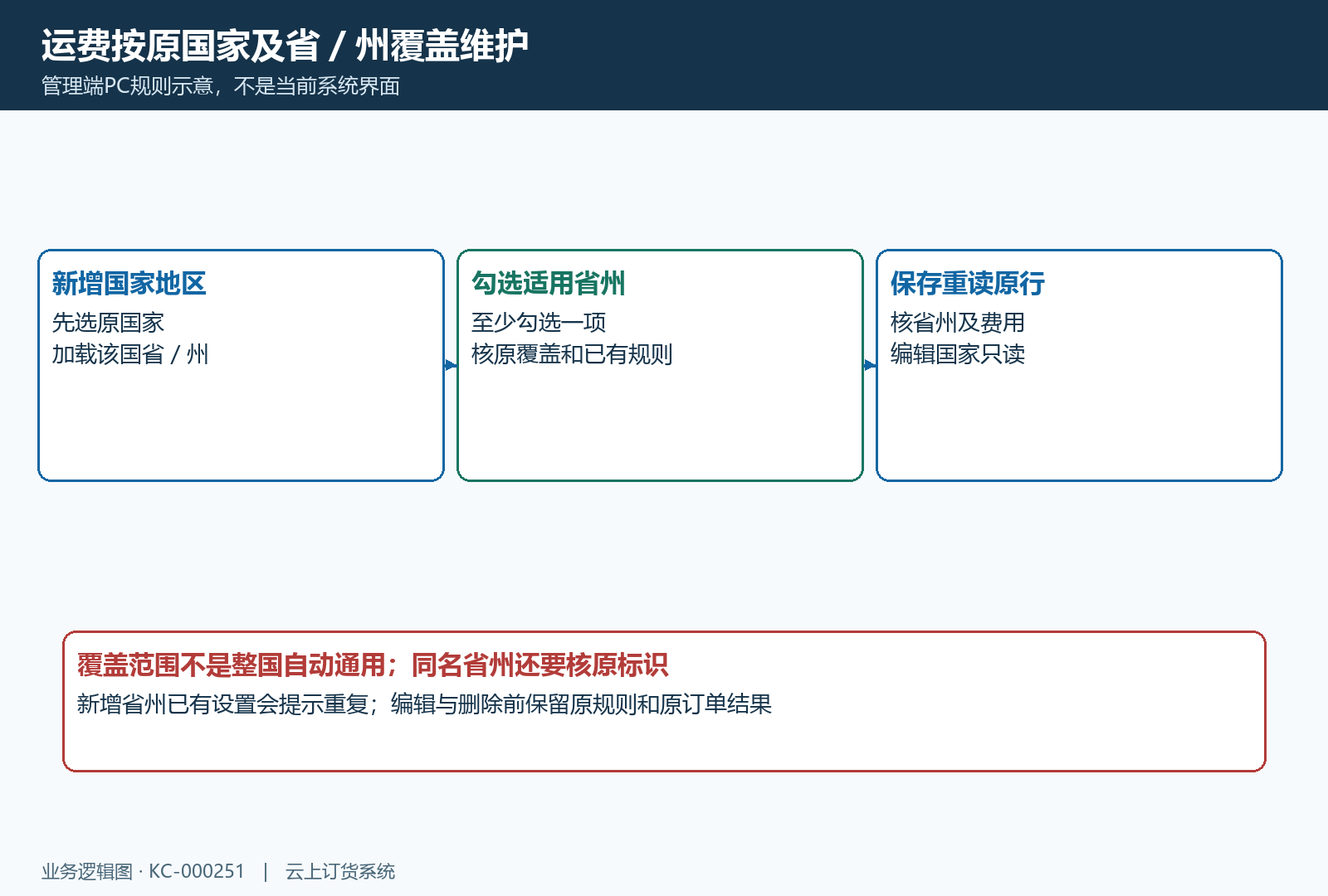Screen dimensions: 1328x896
Task: Click footer text 业务逻辑图 · KC-000251
Action: click(144, 871)
